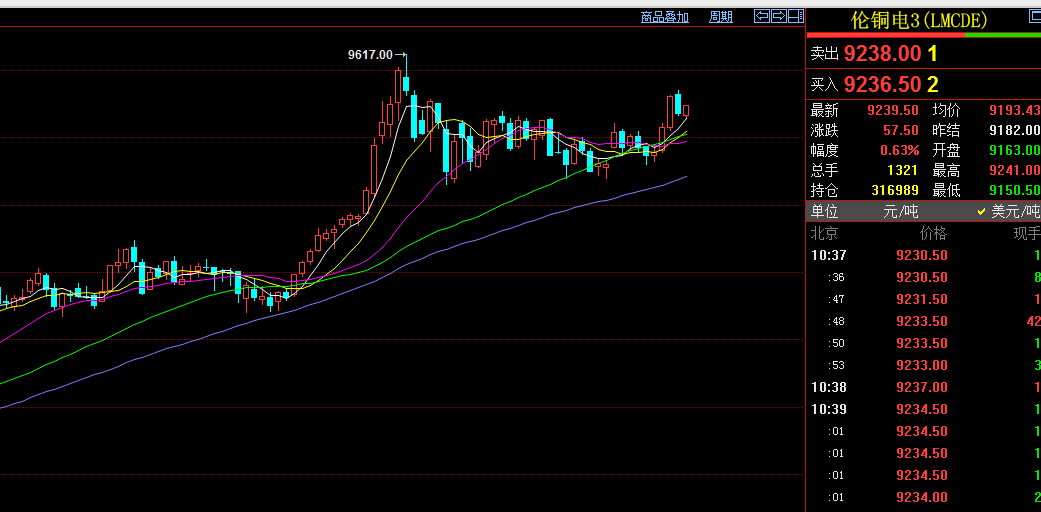The height and width of the screenshot is (512, 1041).
Task: Open the 商品叠加 overlay link
Action: [x=665, y=17]
